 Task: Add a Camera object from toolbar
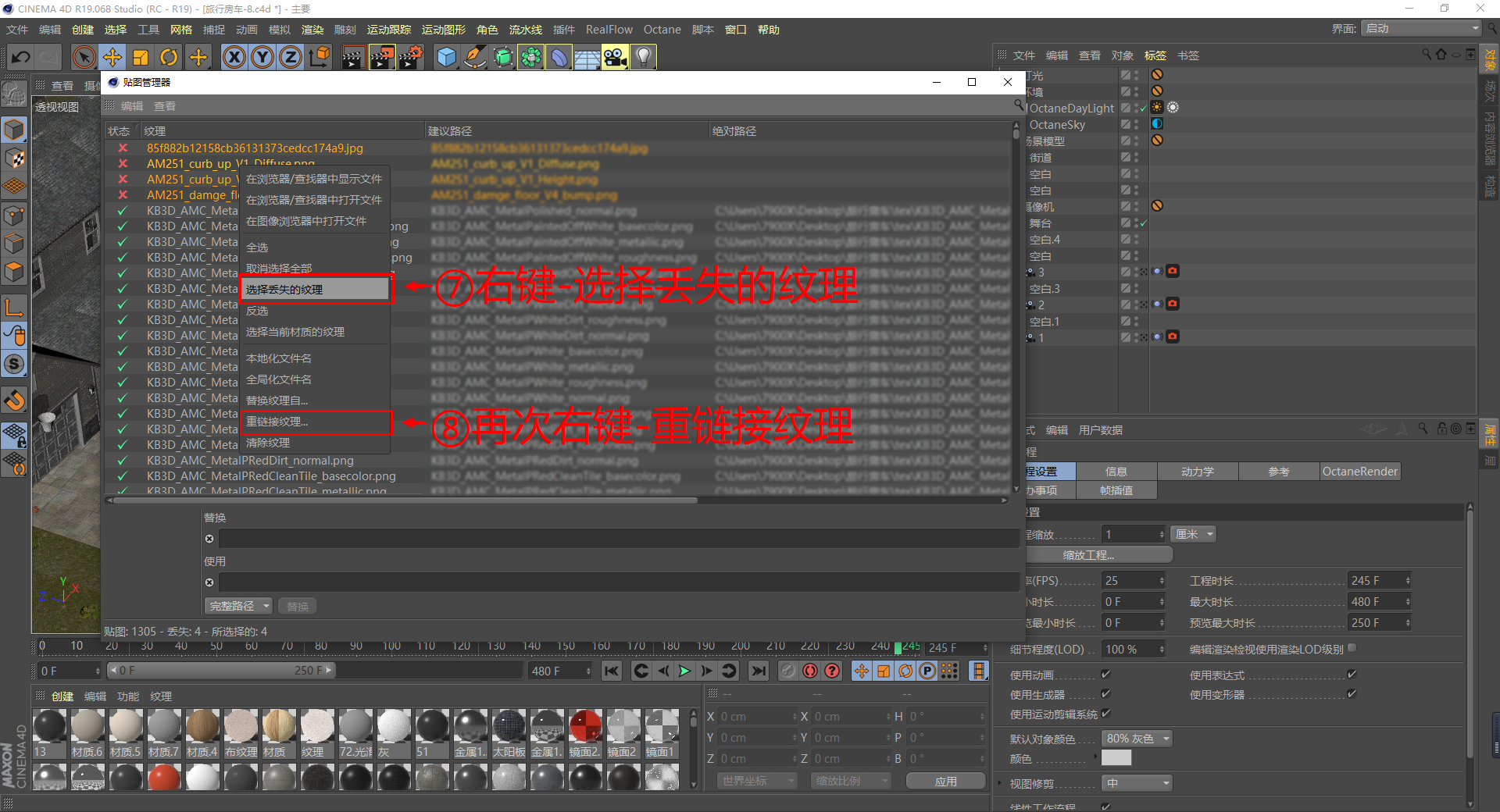616,57
